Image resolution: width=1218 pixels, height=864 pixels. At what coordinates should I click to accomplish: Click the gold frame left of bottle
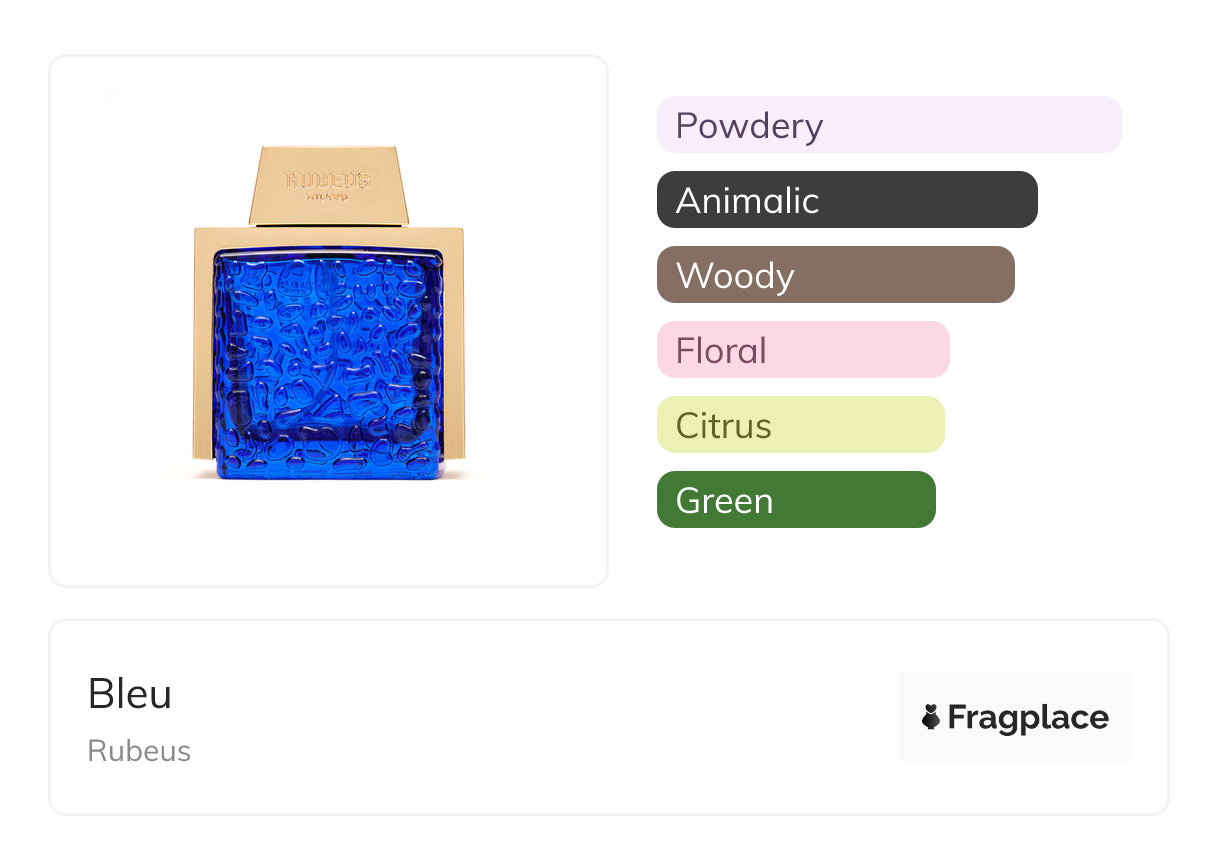coord(203,350)
